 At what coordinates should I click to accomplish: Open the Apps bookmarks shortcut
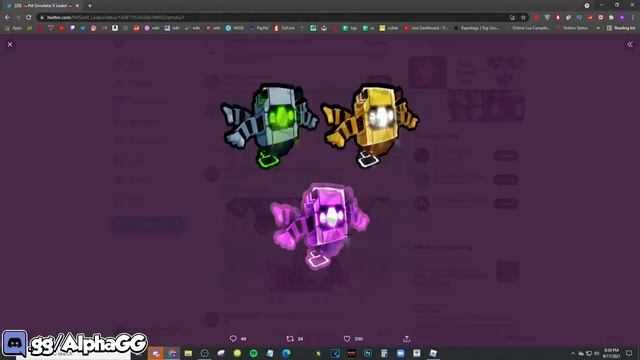(13, 28)
